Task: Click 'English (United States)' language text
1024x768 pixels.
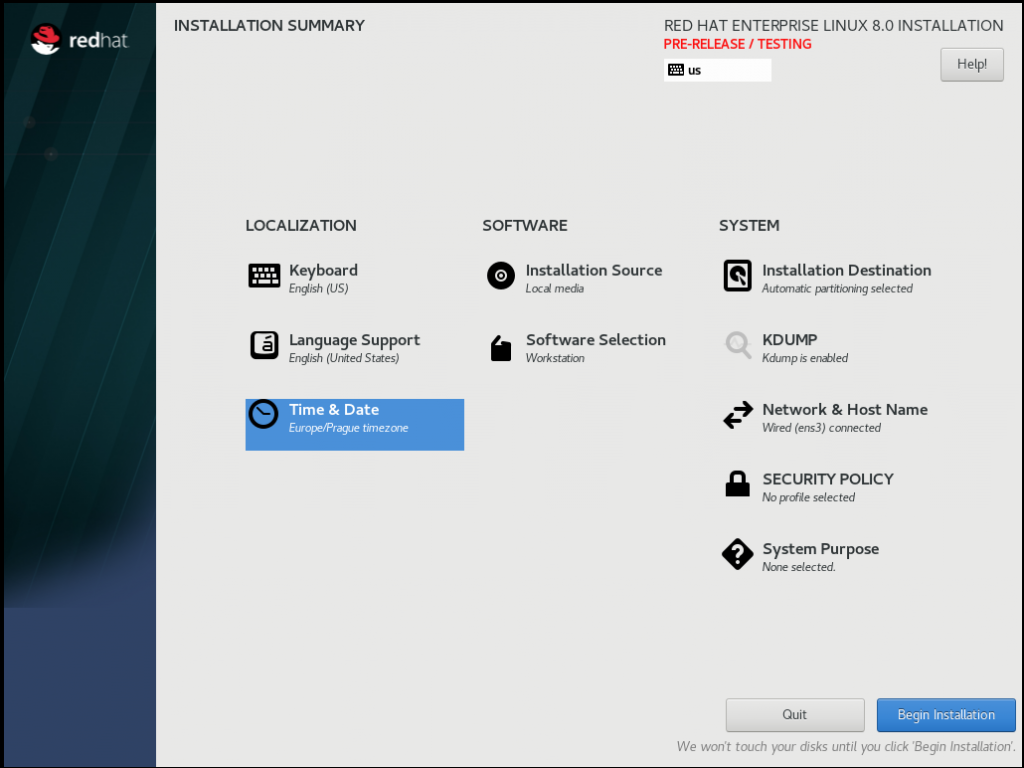Action: pyautogui.click(x=344, y=358)
